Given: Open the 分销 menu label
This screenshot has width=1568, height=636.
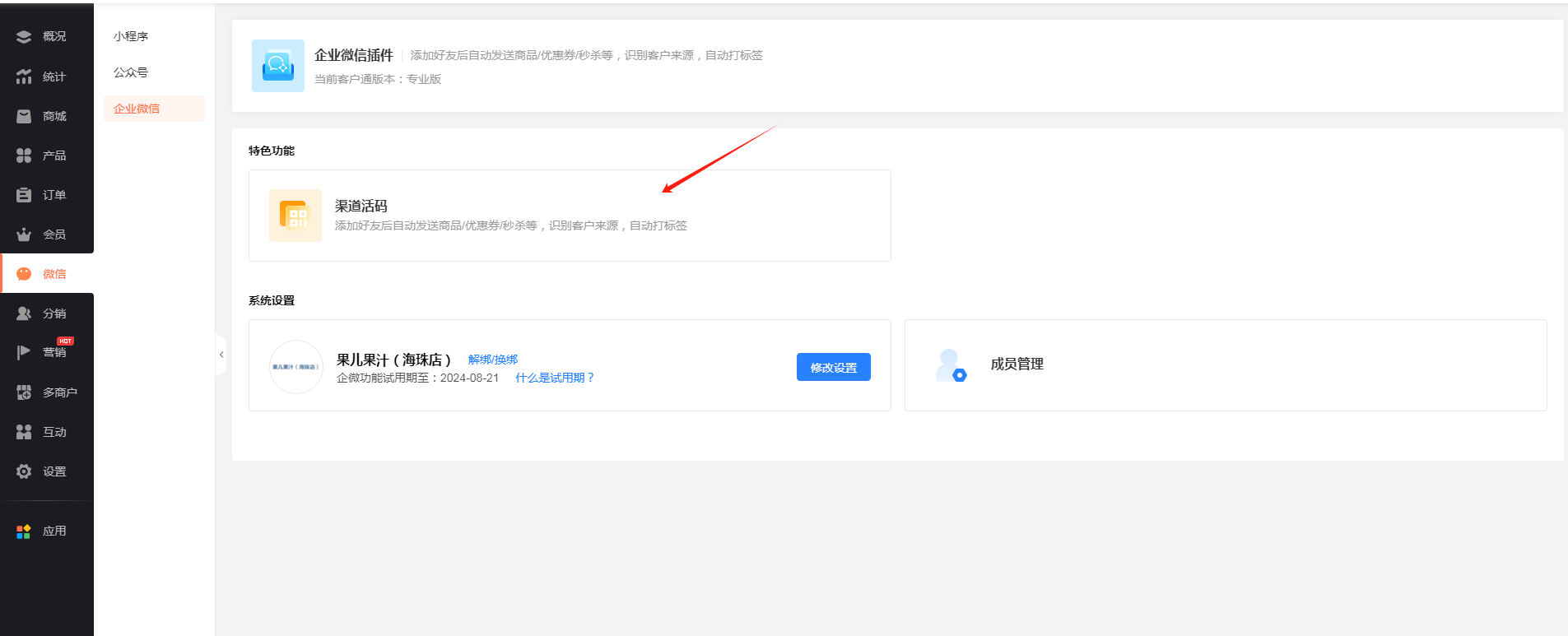Looking at the screenshot, I should pos(54,313).
